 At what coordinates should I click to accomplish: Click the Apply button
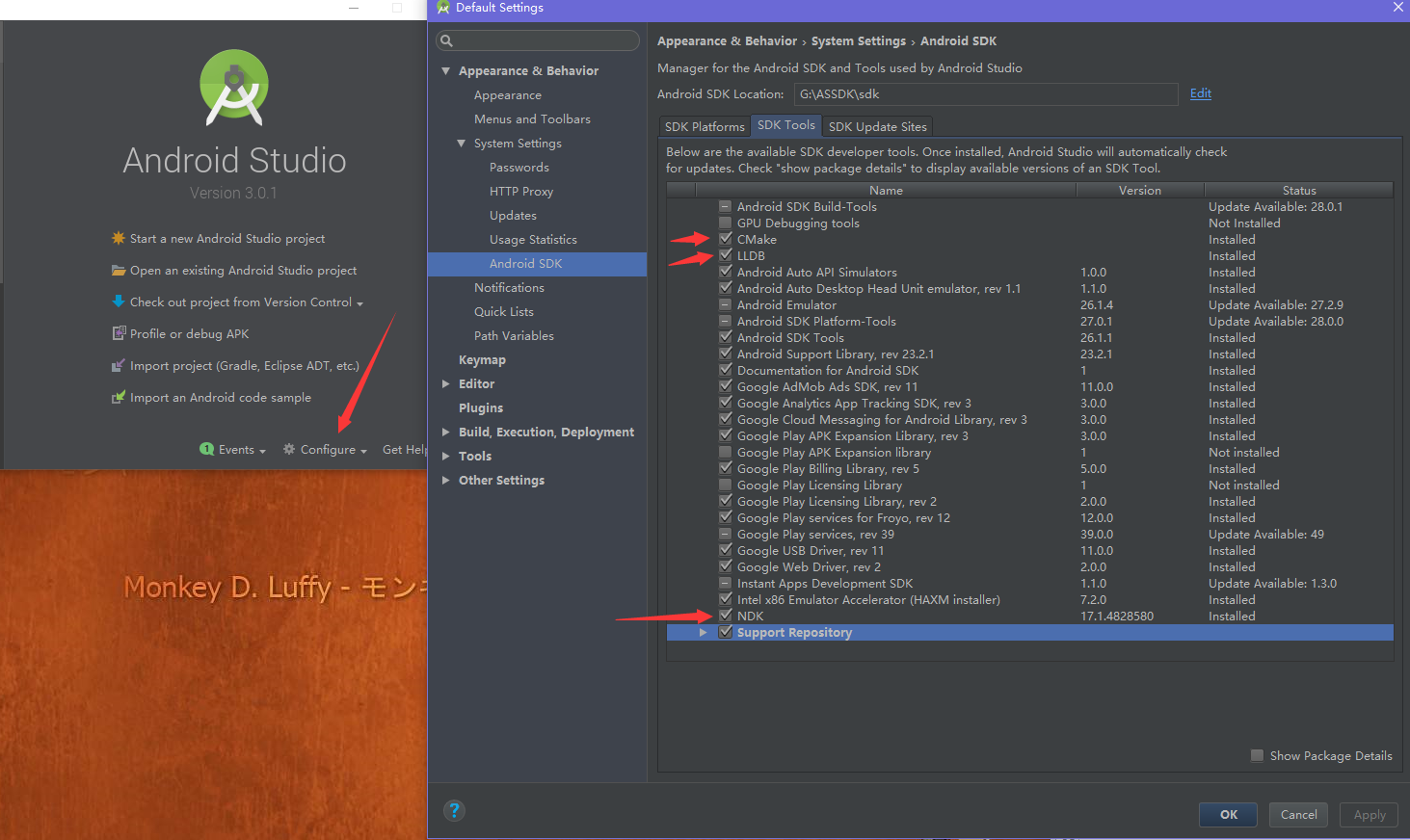tap(1370, 814)
